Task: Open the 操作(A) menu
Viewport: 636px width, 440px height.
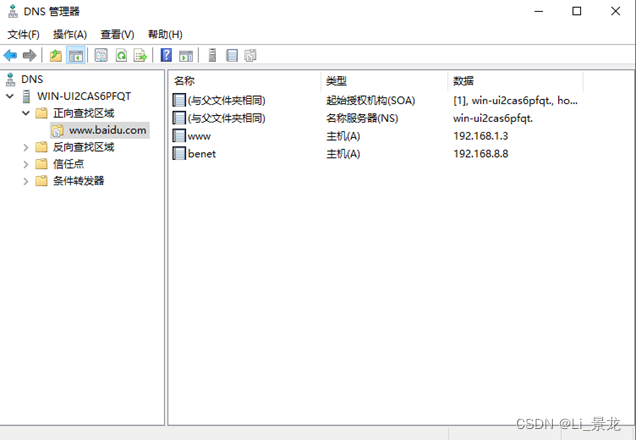Action: coord(70,34)
